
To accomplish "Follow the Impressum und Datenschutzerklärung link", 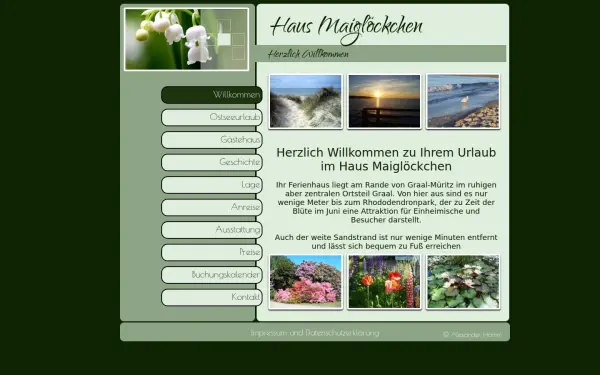I will 315,333.
